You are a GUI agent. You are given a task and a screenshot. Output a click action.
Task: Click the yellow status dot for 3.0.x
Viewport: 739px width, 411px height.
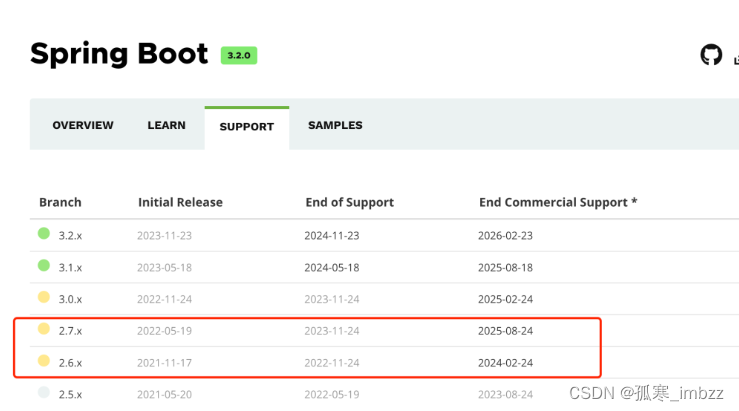coord(44,297)
